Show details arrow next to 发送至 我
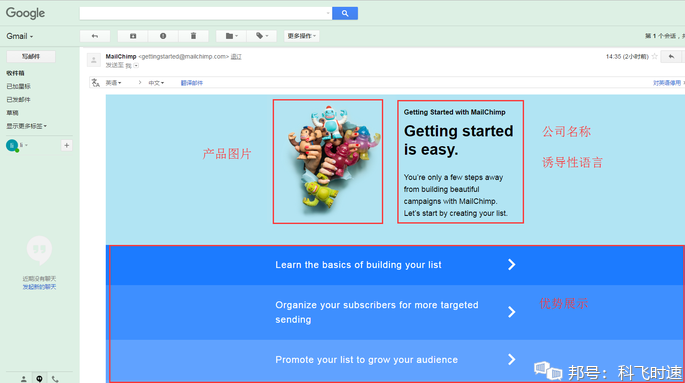The width and height of the screenshot is (685, 383). click(x=136, y=66)
